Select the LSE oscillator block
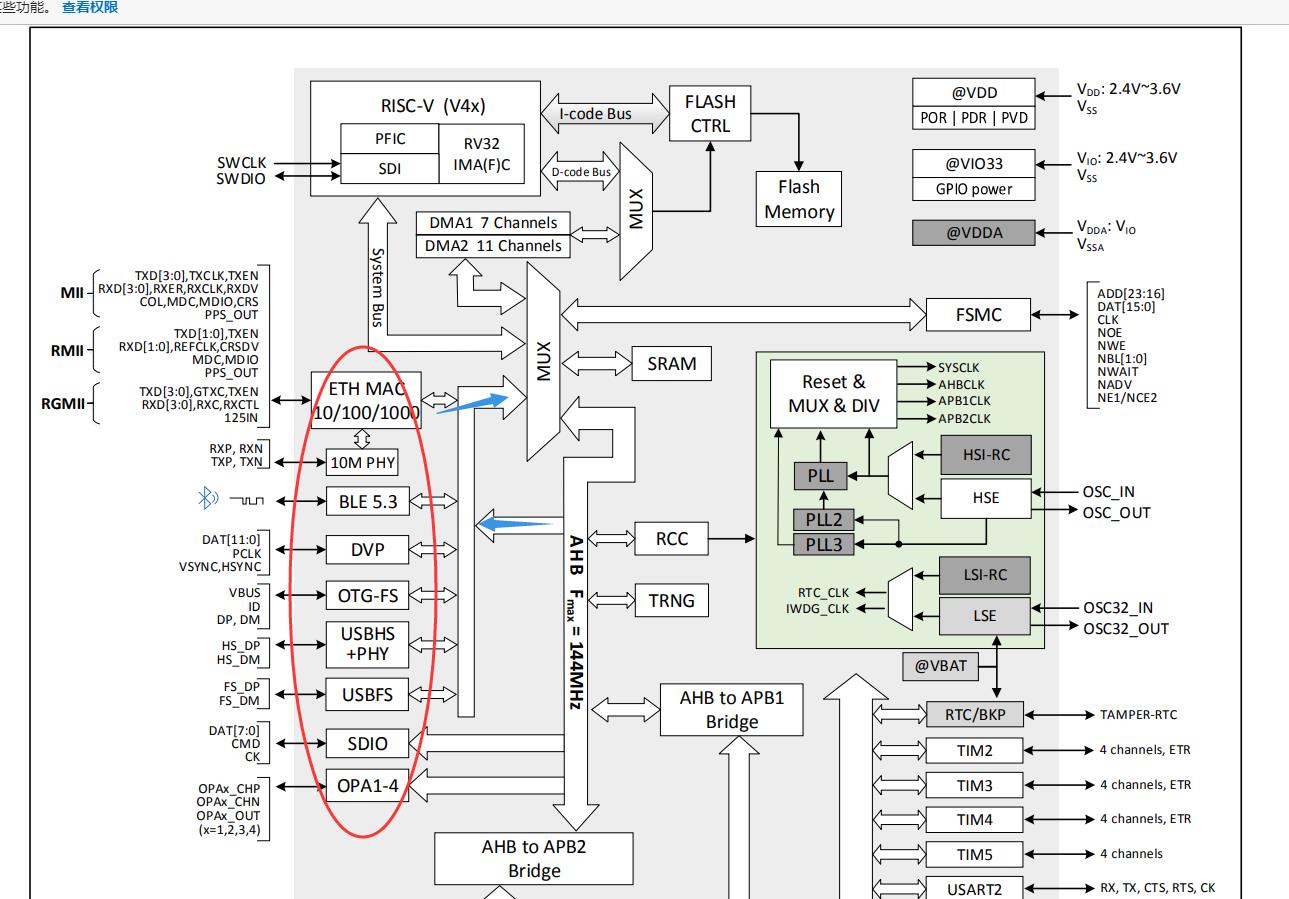The image size is (1289, 899). (x=985, y=615)
